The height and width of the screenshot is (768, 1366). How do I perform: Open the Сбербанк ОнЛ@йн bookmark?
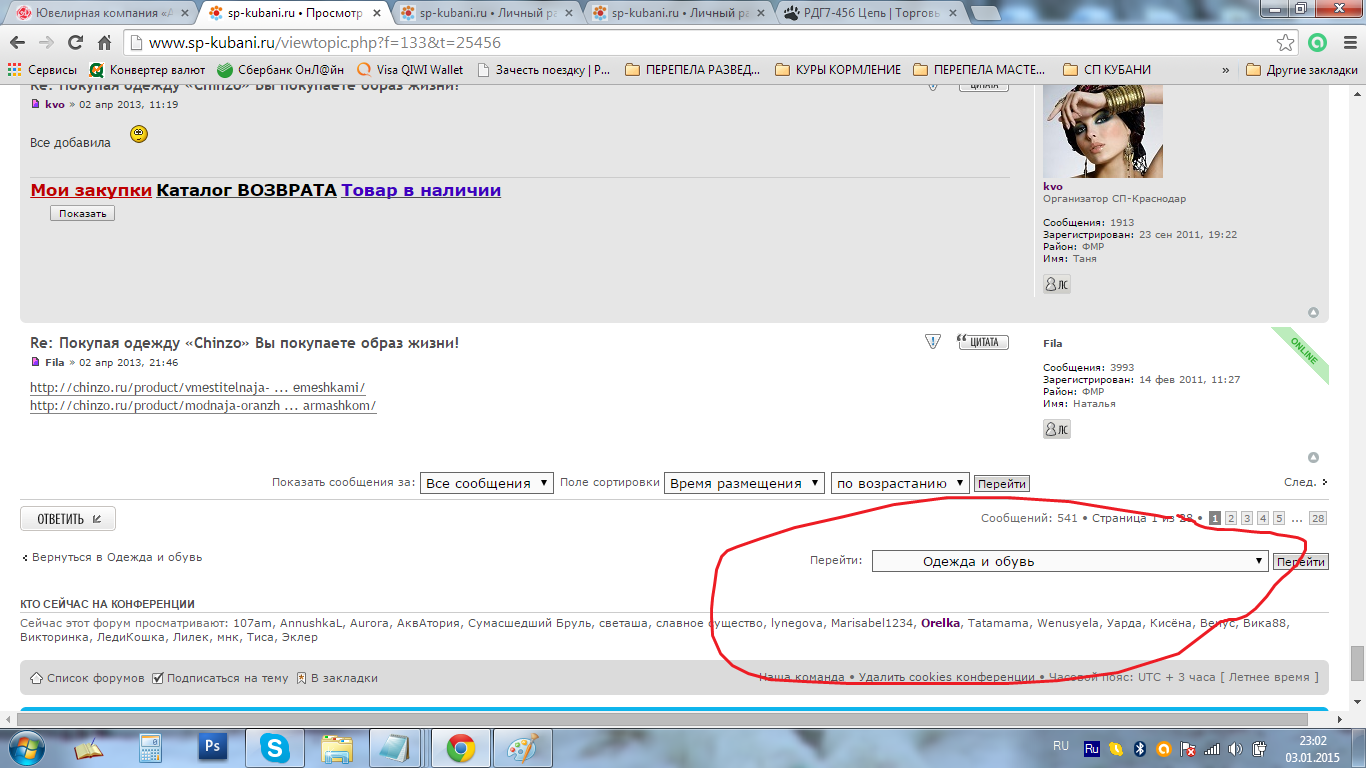280,70
